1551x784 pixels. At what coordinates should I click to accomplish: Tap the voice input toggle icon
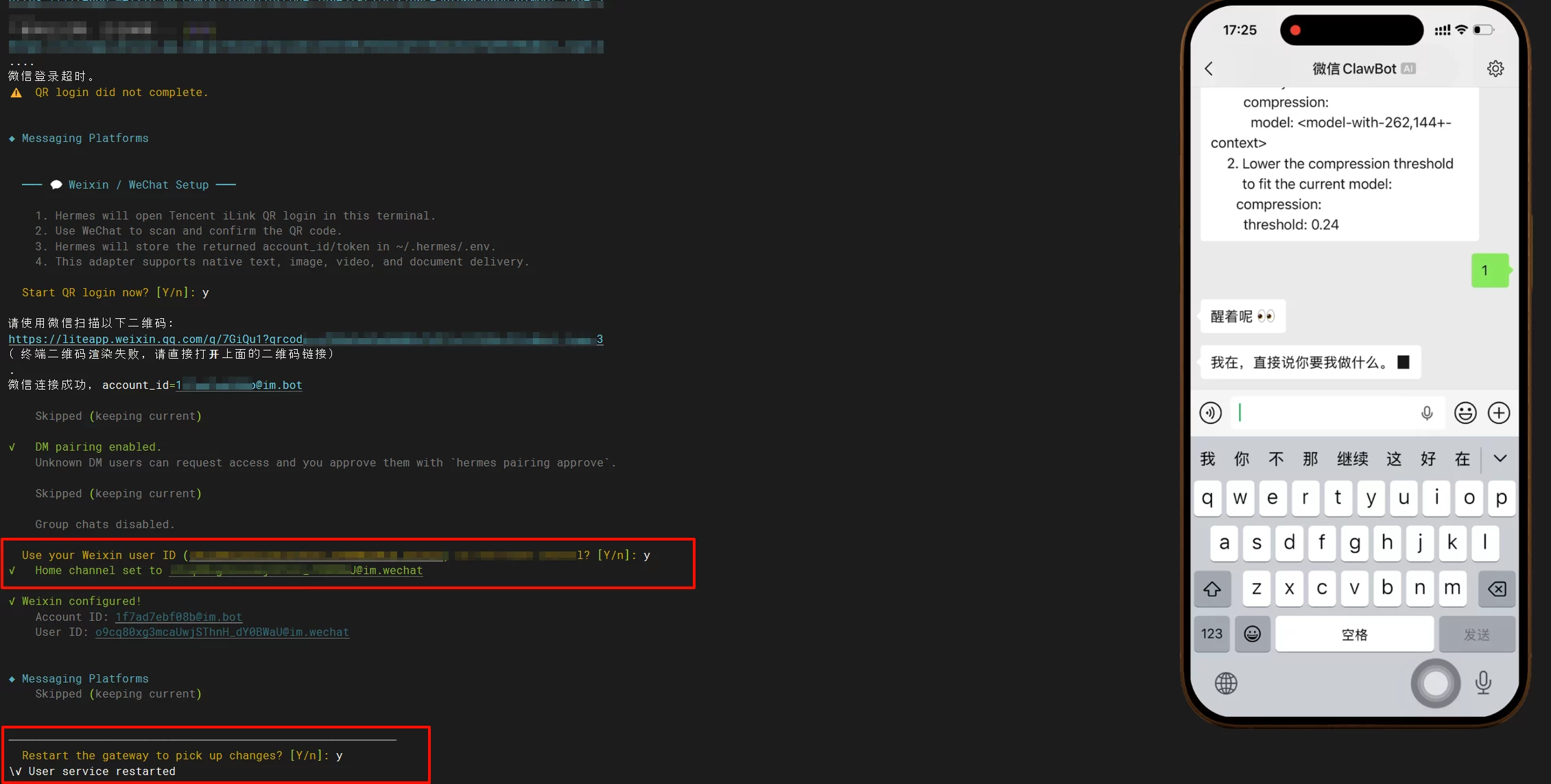point(1211,413)
